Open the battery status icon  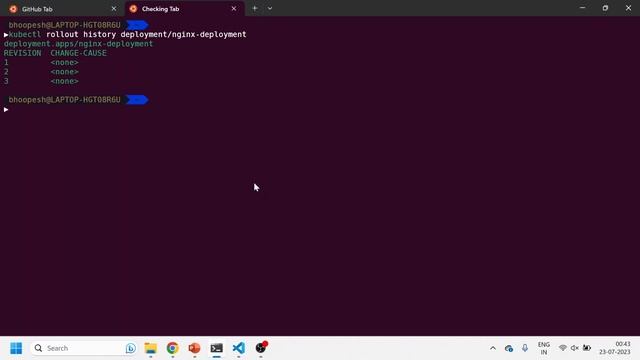(x=587, y=348)
